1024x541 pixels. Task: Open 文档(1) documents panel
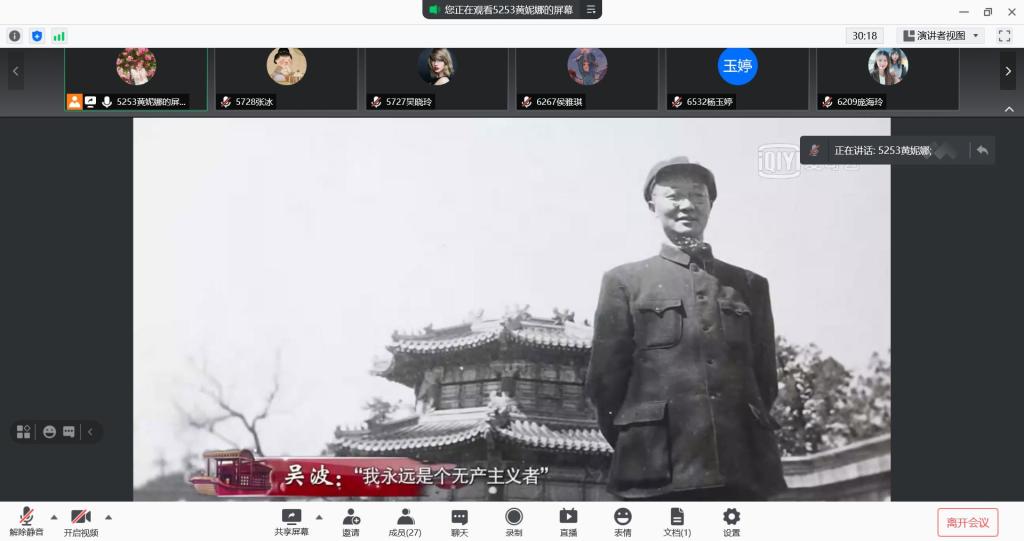(x=677, y=521)
